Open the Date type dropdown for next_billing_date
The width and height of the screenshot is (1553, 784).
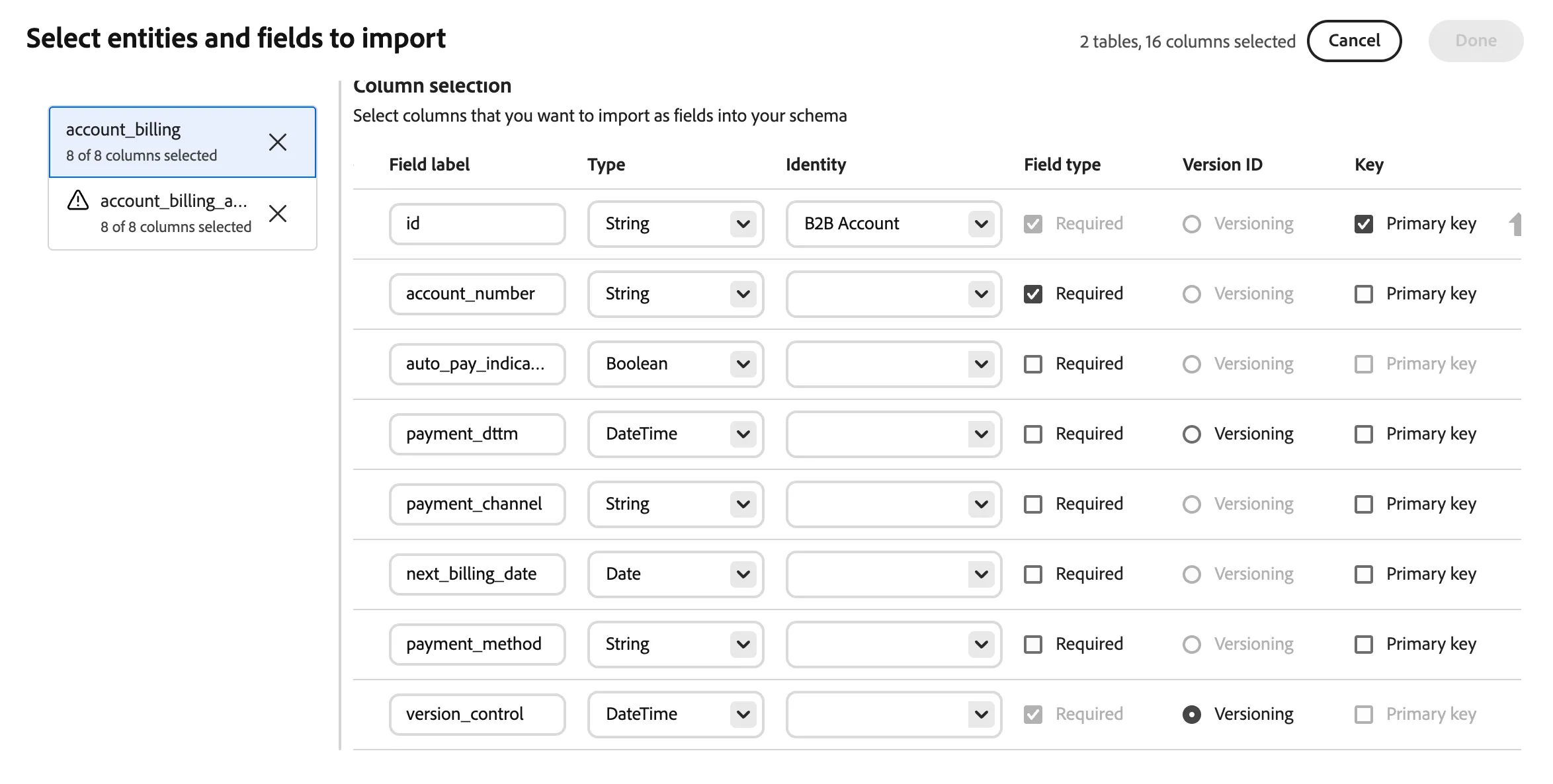(x=675, y=574)
